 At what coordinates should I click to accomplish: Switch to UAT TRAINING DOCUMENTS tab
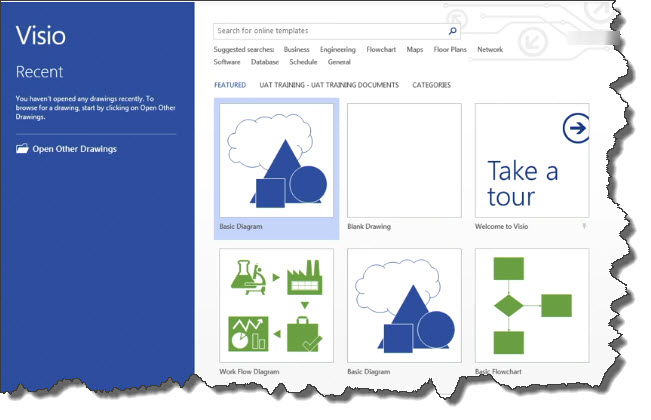[x=329, y=85]
